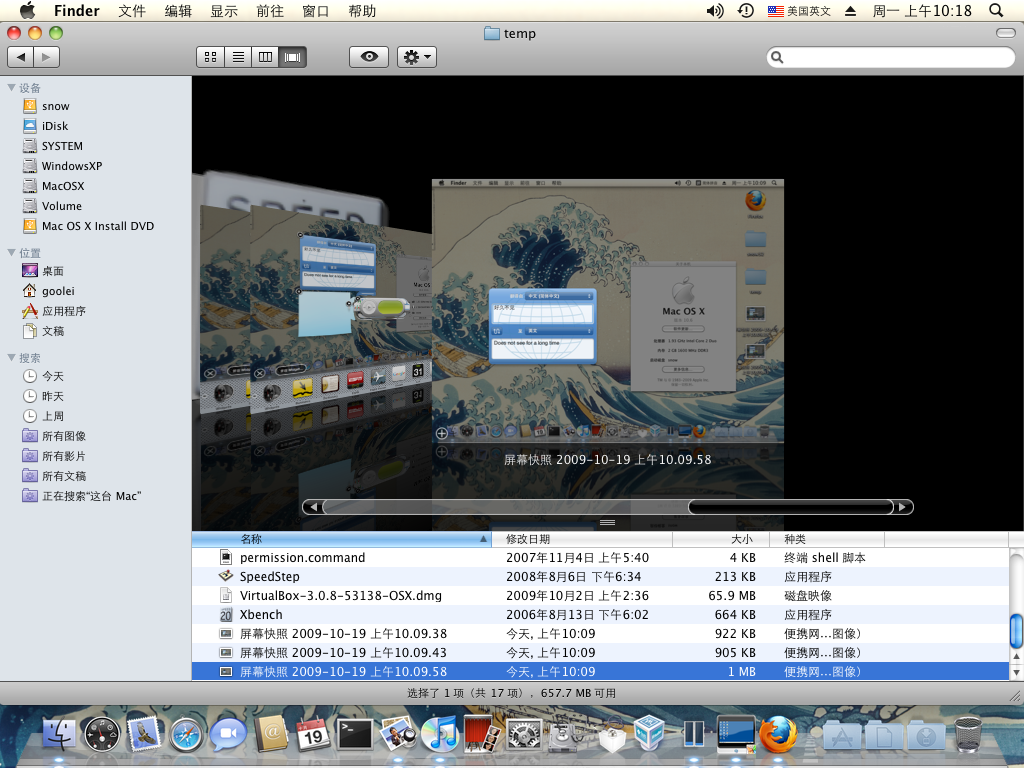Open iDisk in the sidebar
The height and width of the screenshot is (768, 1024).
[x=55, y=126]
